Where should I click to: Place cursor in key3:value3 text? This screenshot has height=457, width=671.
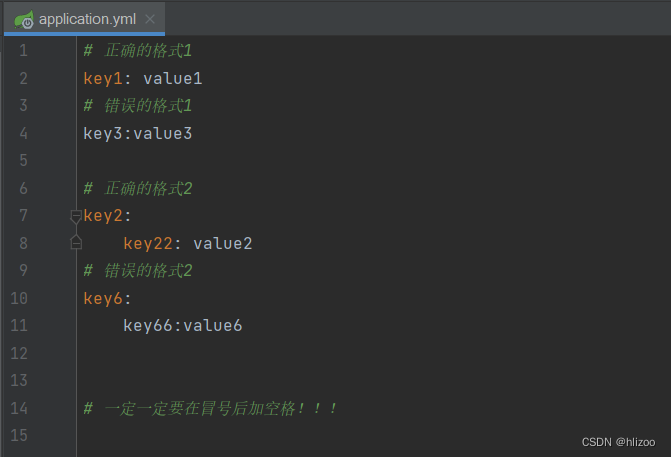[x=137, y=134]
